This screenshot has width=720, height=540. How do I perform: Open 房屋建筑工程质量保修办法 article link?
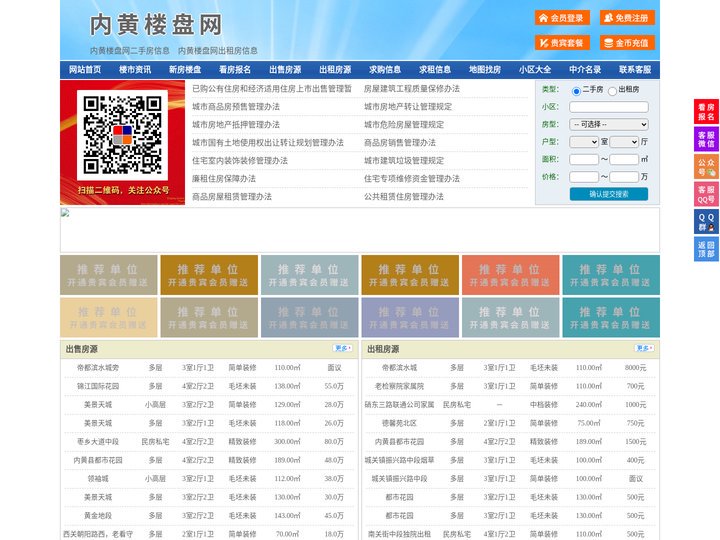coord(412,89)
